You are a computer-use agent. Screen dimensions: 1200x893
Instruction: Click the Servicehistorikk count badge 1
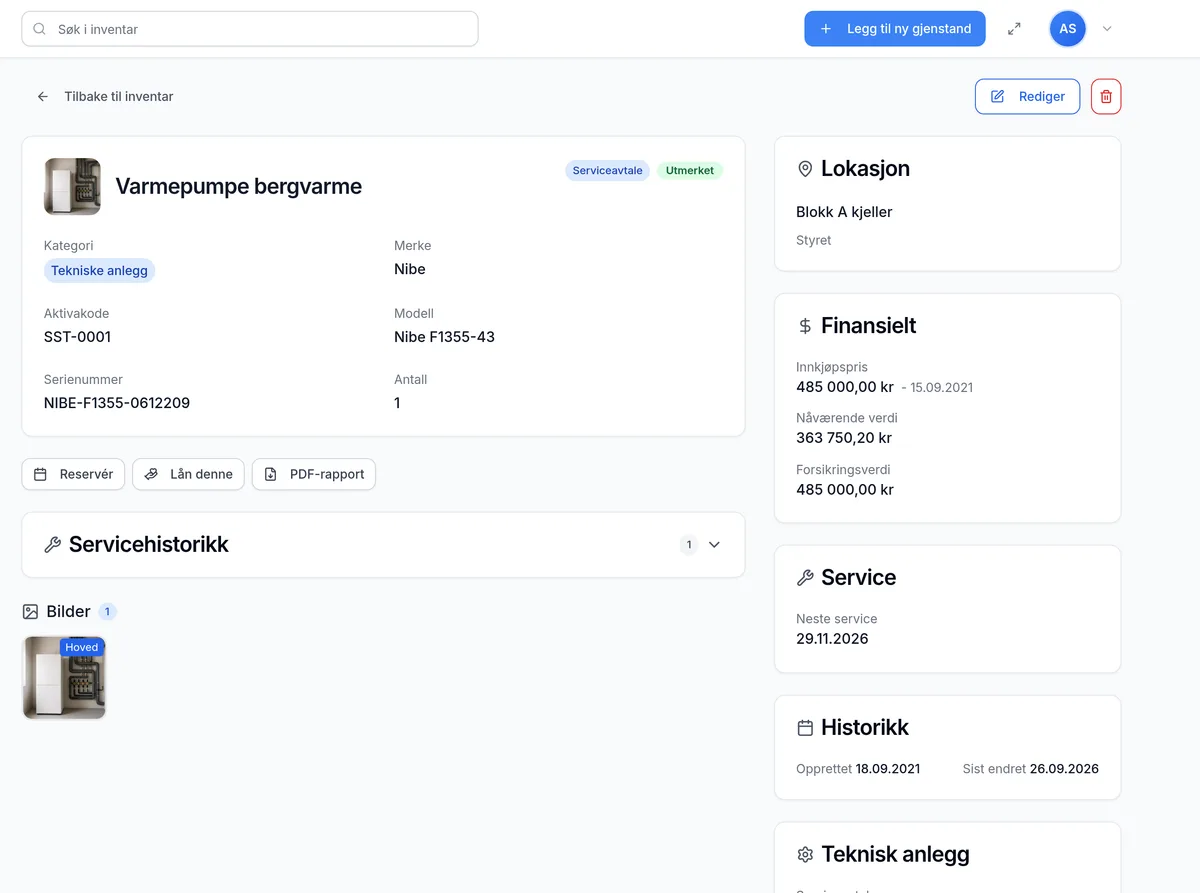[688, 545]
